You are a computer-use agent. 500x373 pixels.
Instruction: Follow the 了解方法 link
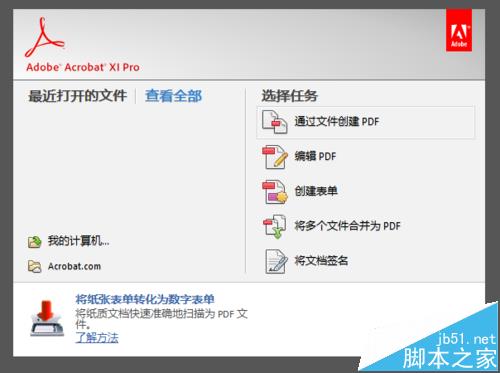coord(97,338)
